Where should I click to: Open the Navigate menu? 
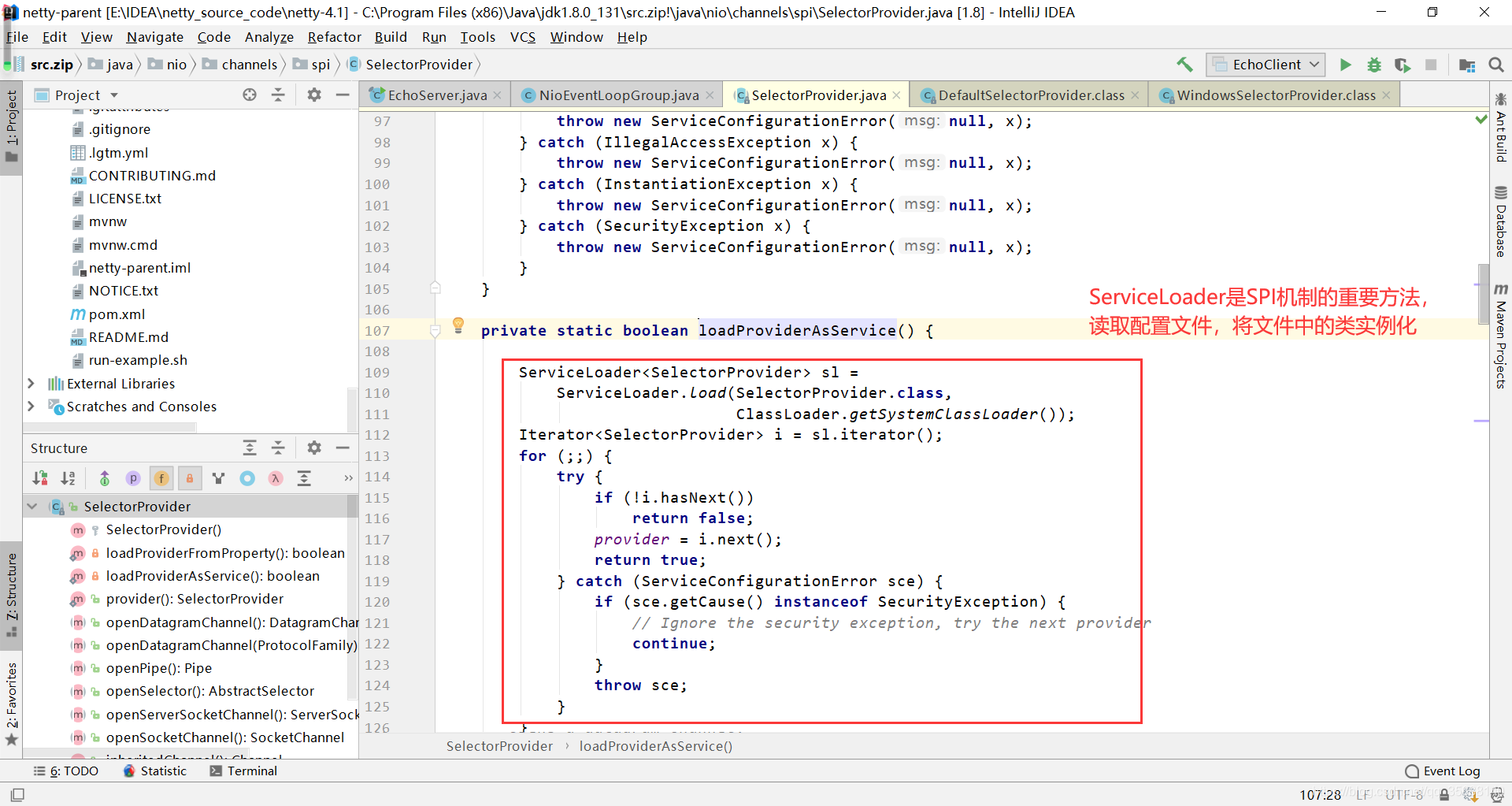(x=154, y=37)
